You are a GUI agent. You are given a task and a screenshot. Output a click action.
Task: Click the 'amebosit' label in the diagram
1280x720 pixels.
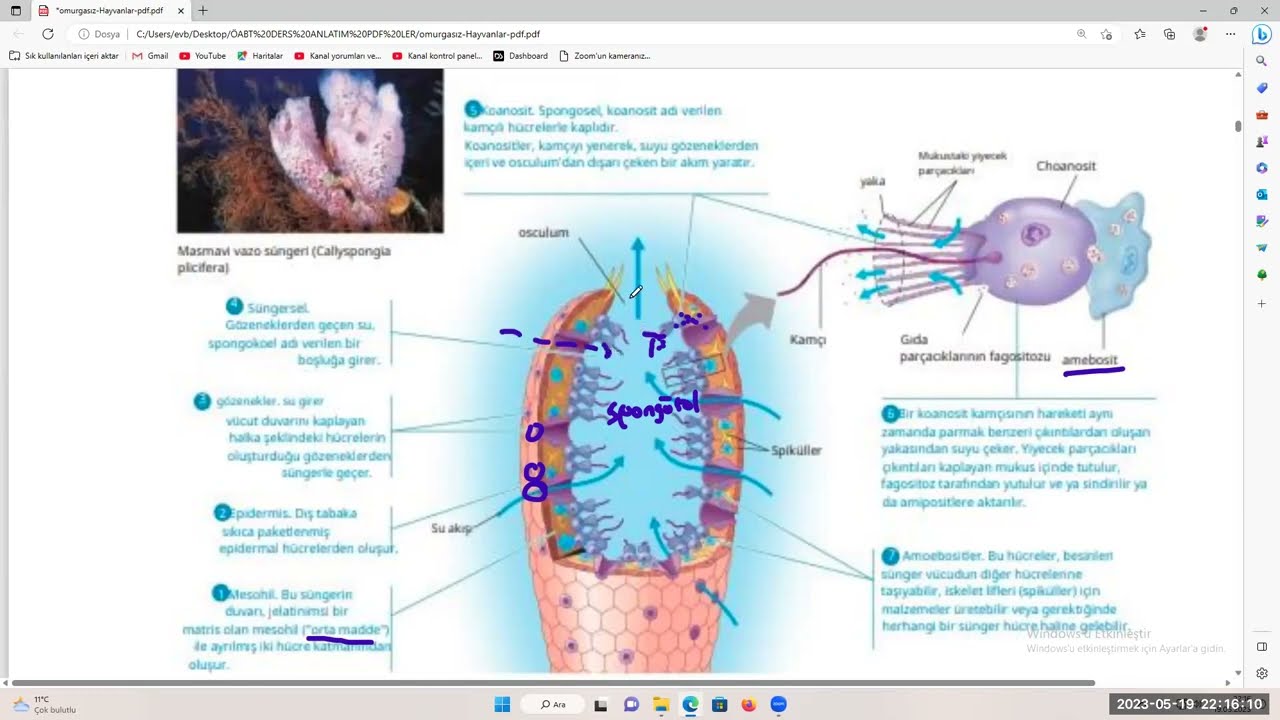[x=1090, y=360]
